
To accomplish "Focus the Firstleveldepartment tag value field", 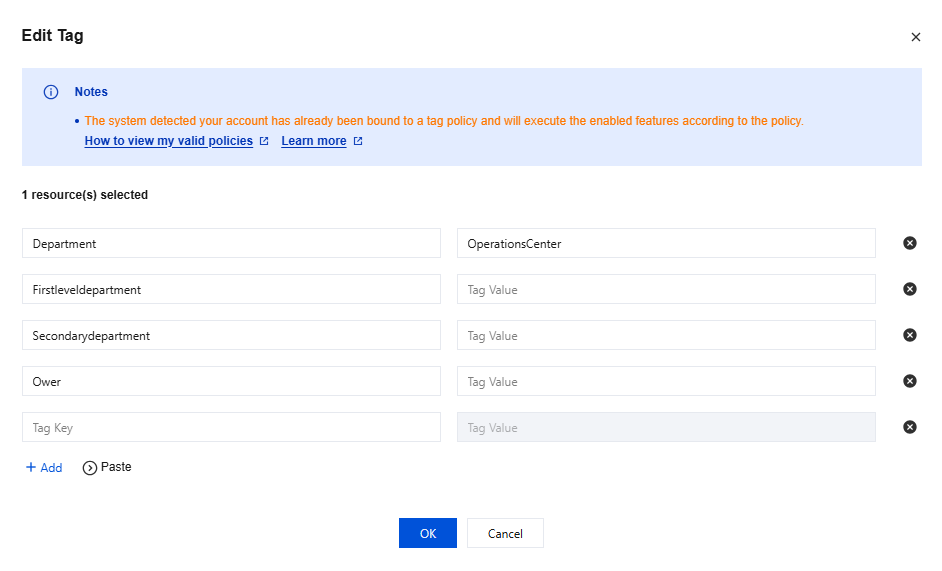I will [x=666, y=289].
